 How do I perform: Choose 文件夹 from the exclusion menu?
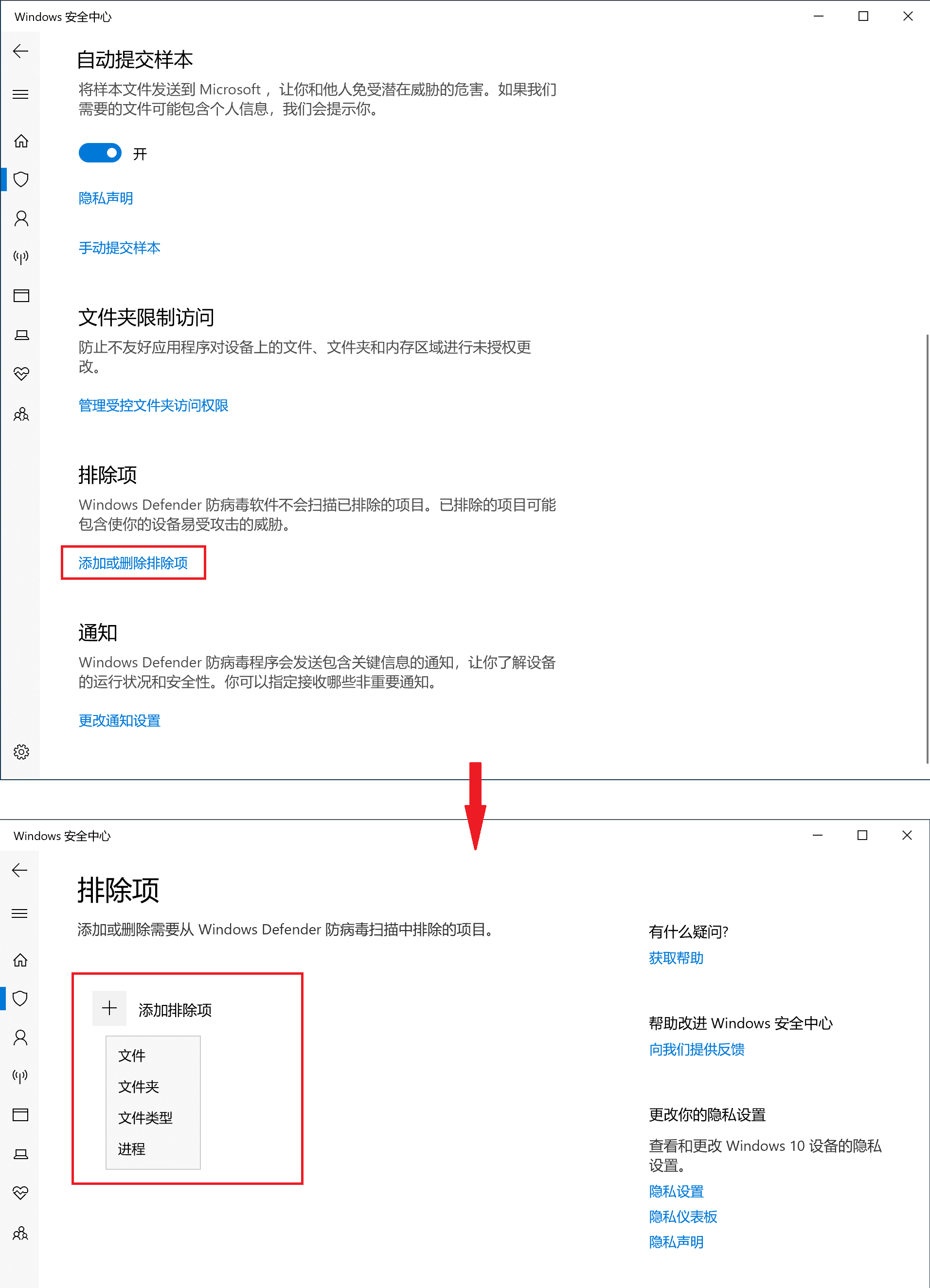tap(139, 1087)
